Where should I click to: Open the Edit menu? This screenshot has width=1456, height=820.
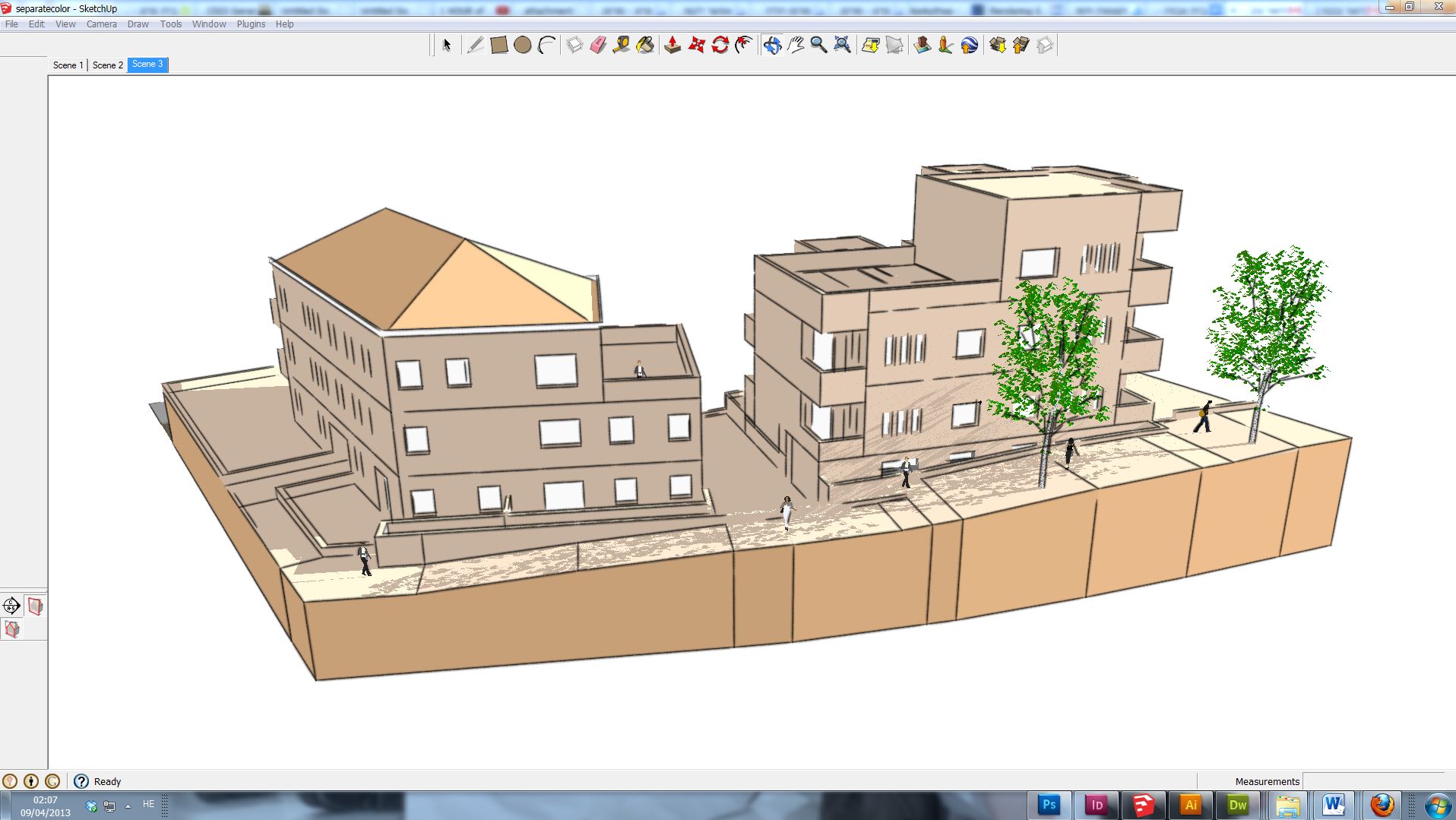[x=36, y=24]
